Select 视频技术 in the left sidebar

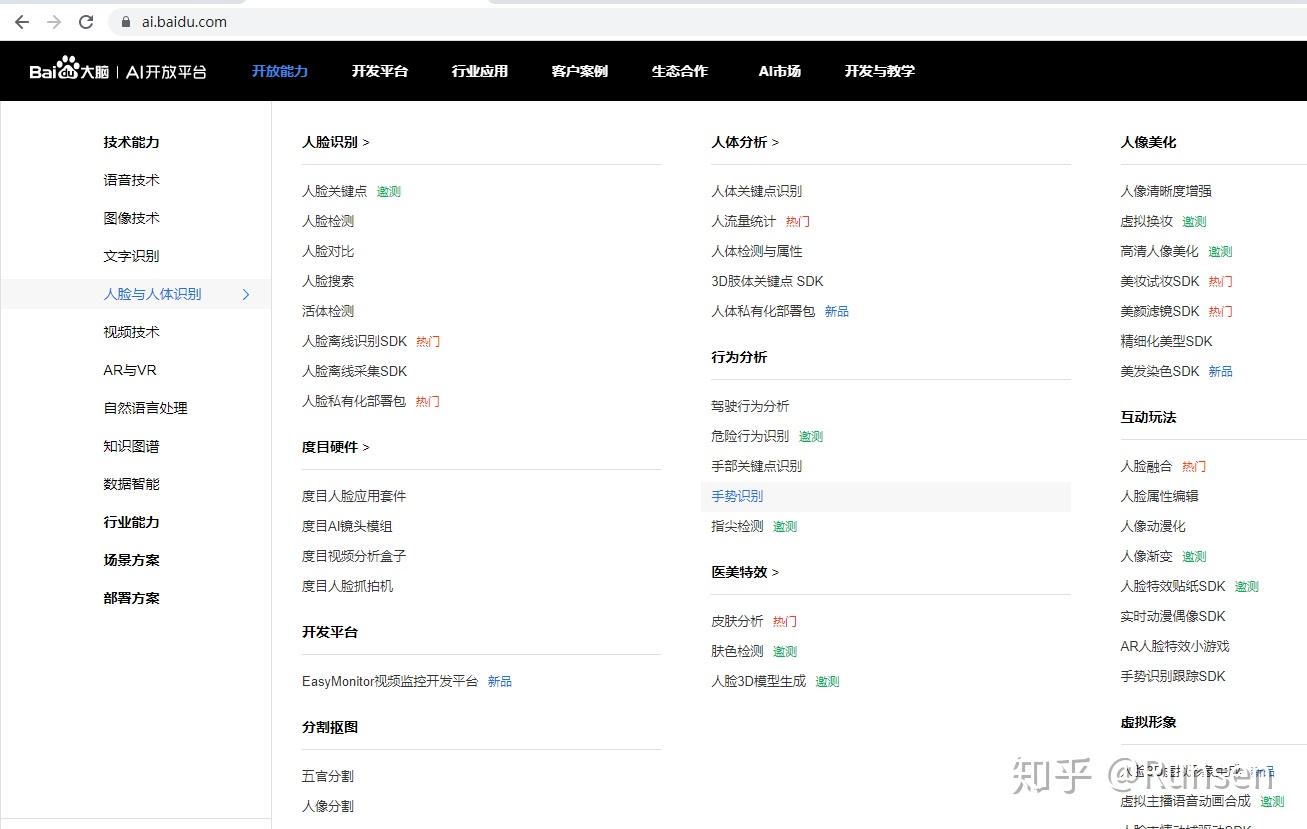(132, 332)
